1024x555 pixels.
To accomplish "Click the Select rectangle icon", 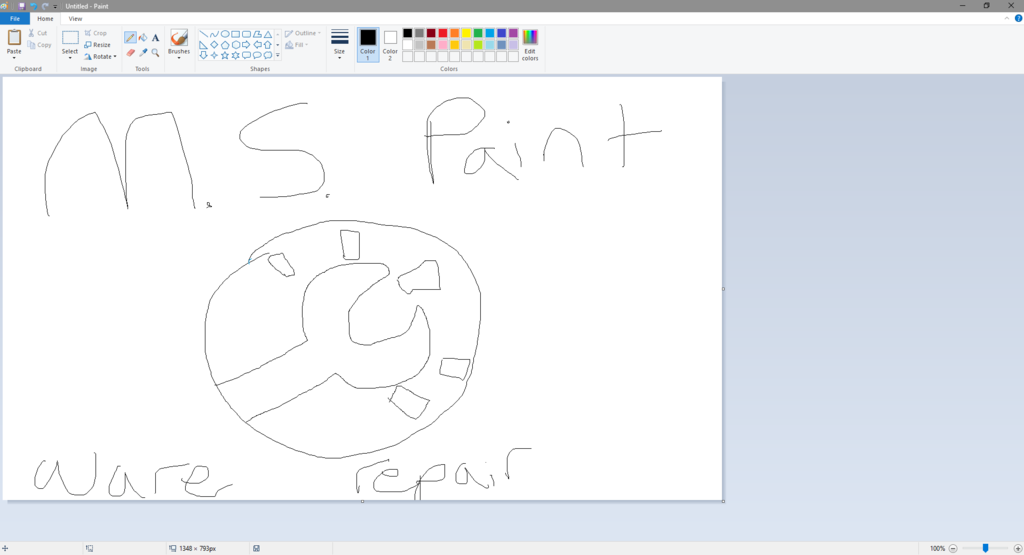I will point(70,38).
